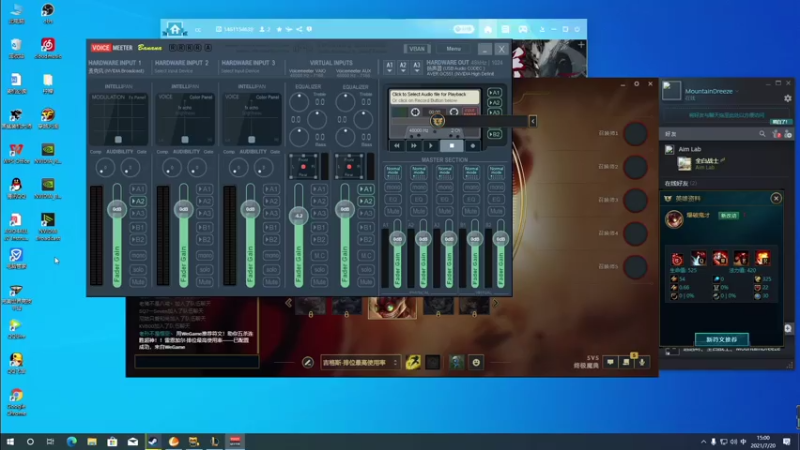Enable B1 routing on Hardware Input 1
The height and width of the screenshot is (450, 800).
tap(138, 227)
